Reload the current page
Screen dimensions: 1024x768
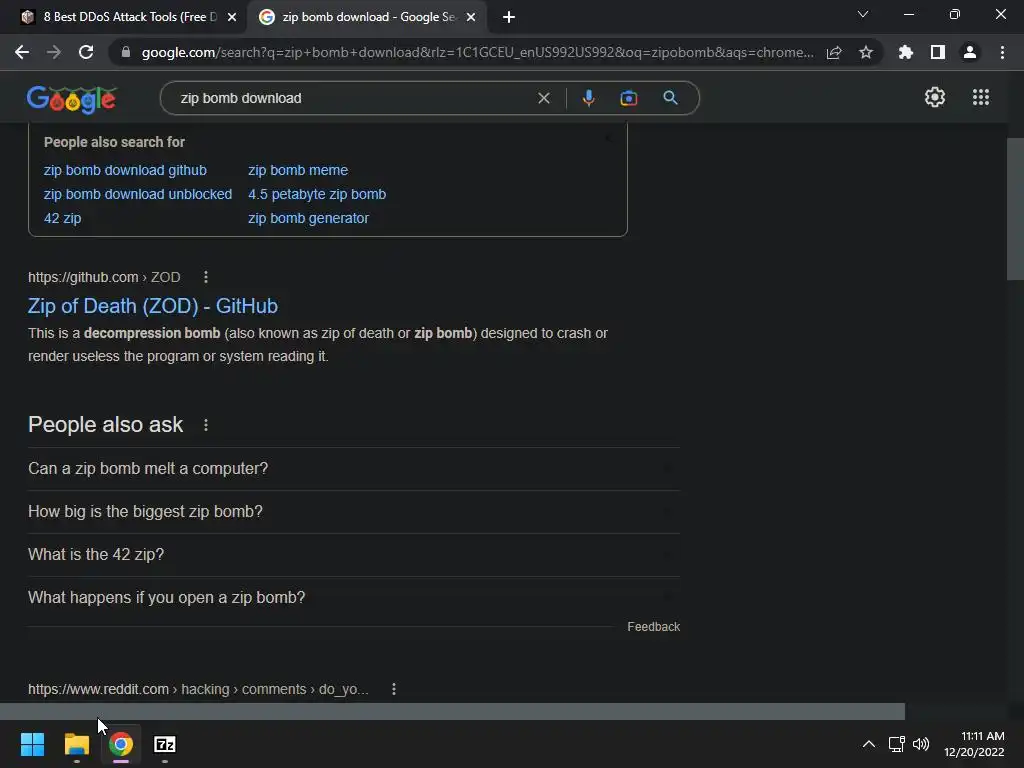click(86, 52)
